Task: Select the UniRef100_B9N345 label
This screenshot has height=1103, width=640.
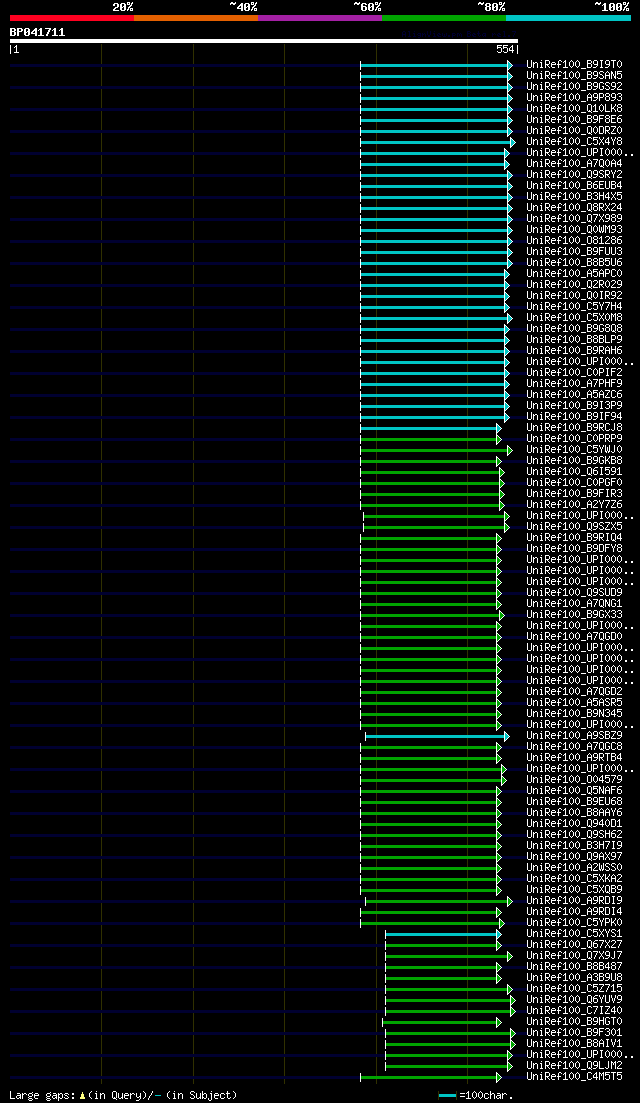Action: tap(574, 713)
